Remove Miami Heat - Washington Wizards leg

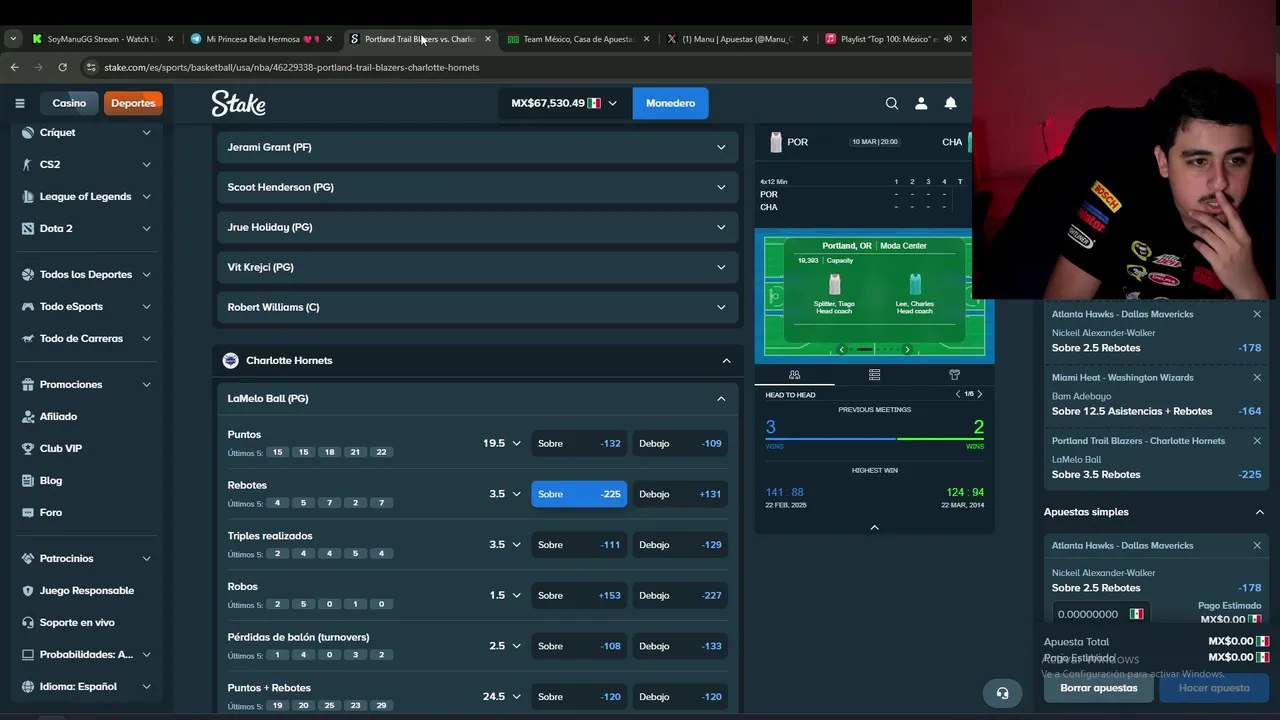(1257, 377)
